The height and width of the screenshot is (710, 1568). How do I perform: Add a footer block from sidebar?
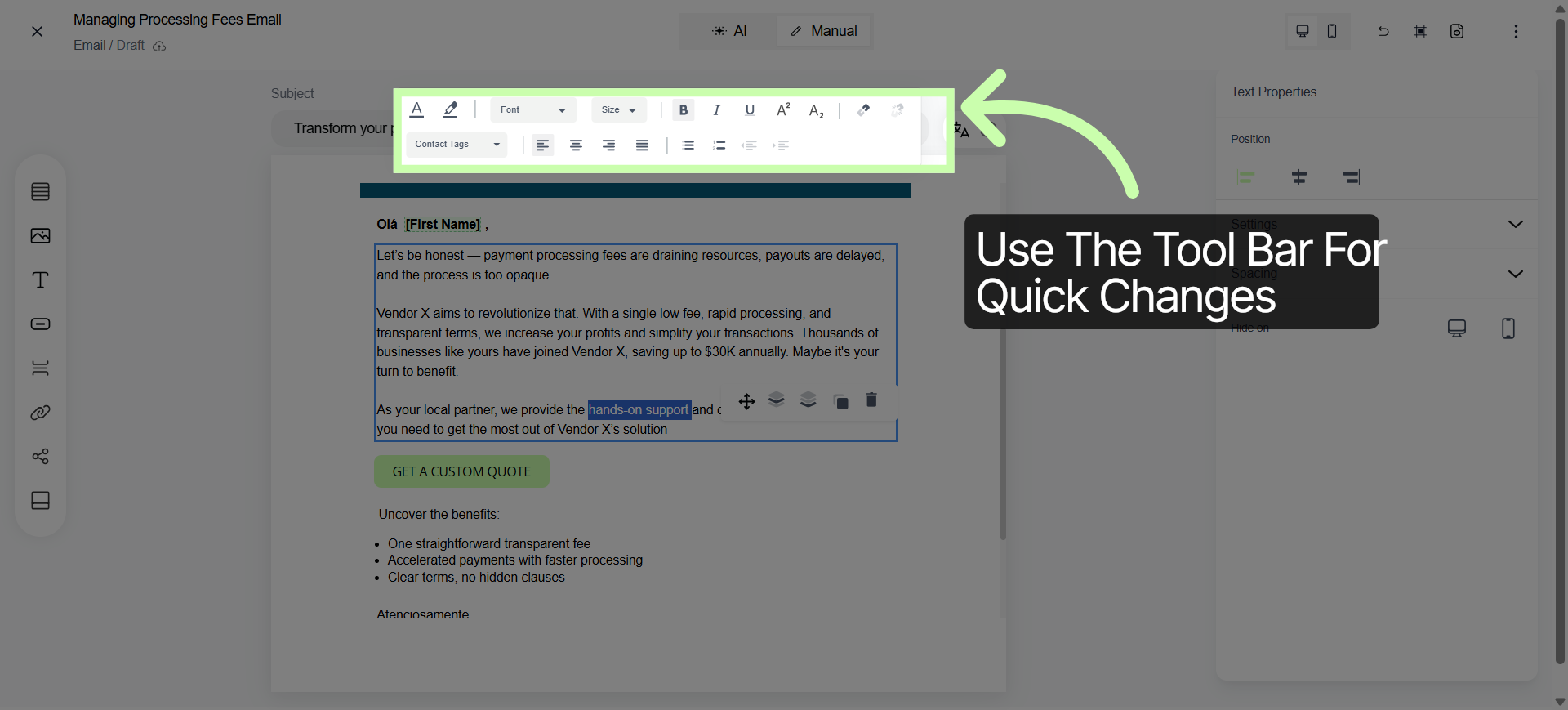40,500
